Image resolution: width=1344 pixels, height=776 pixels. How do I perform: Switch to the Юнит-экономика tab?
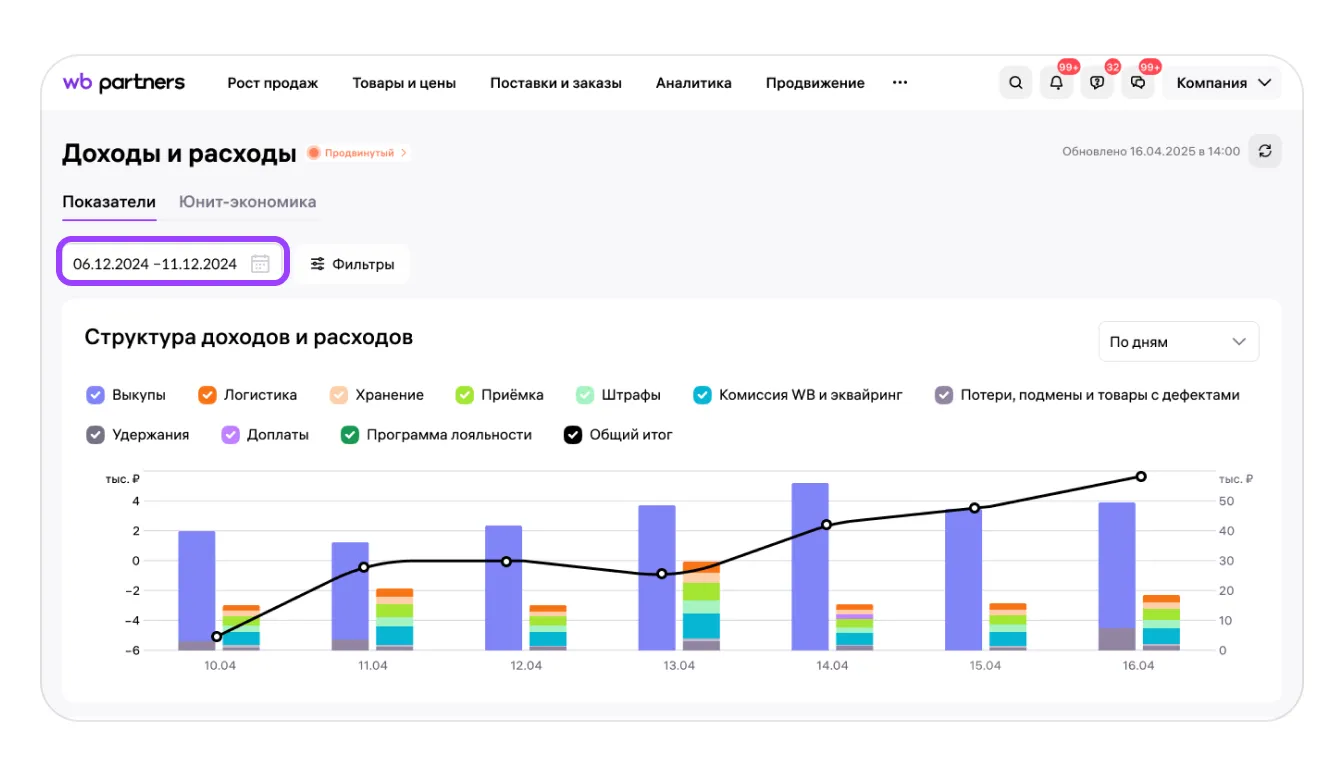(x=247, y=202)
